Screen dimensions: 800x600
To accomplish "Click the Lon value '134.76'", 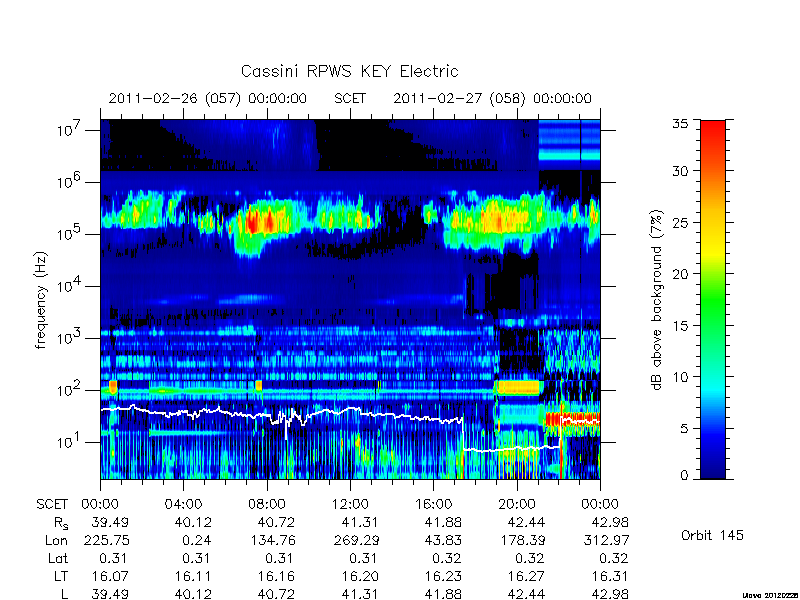I will (272, 540).
